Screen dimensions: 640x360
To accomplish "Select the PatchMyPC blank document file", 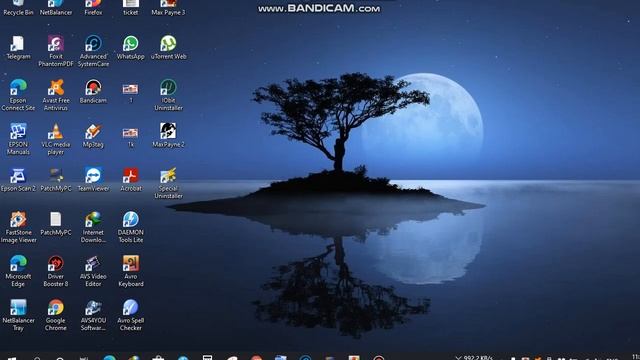I will 56,220.
